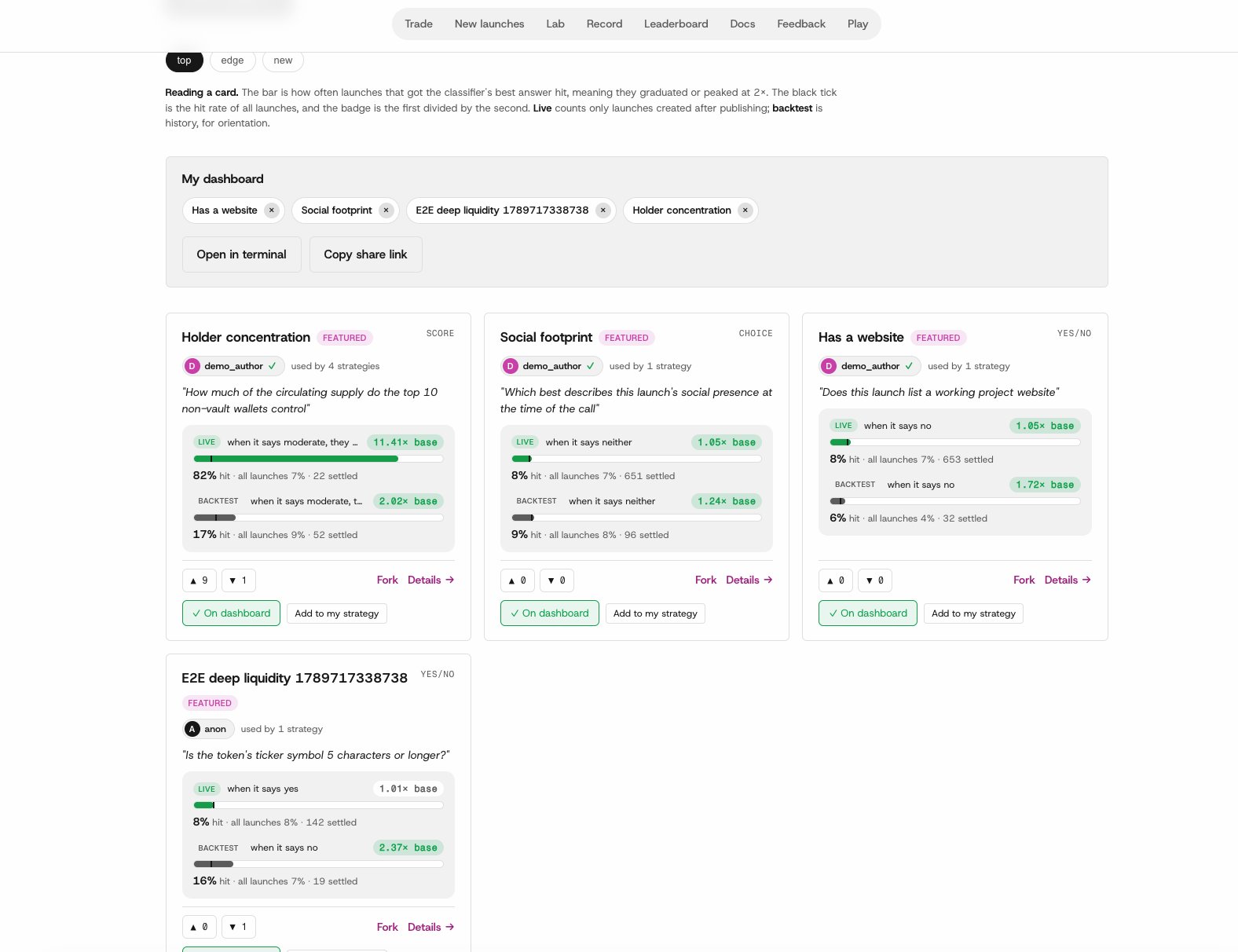1238x952 pixels.
Task: Toggle On dashboard for Has a website
Action: click(868, 613)
